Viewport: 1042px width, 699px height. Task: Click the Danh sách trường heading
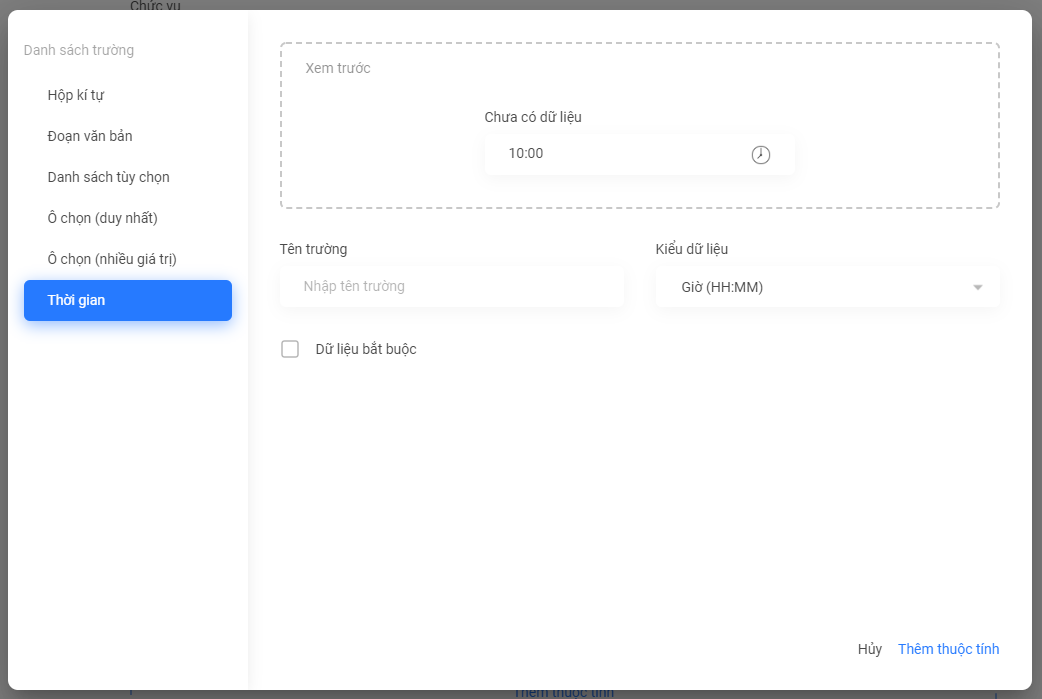point(78,50)
